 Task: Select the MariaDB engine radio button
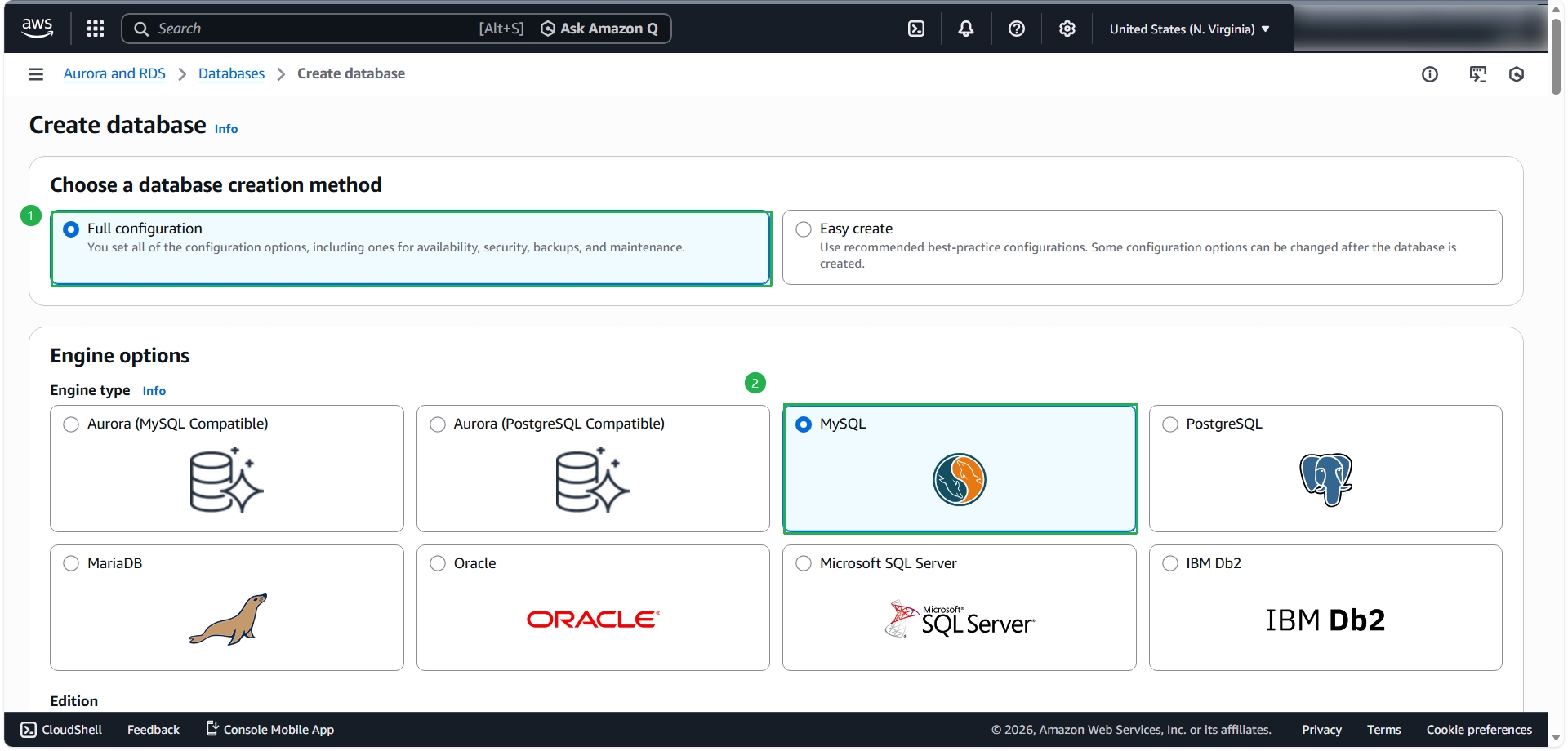coord(71,563)
